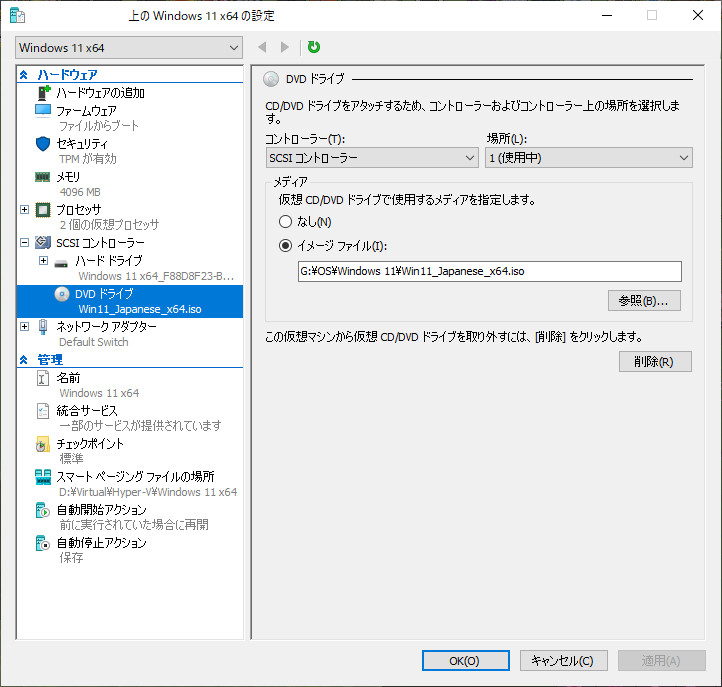Collapse the SCSI コントローラー tree node
Viewport: 722px width, 687px height.
pos(25,243)
